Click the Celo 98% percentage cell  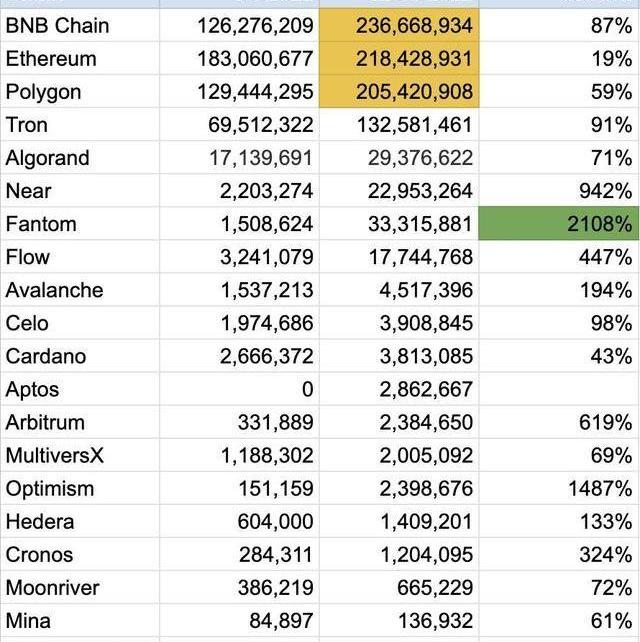coord(559,323)
